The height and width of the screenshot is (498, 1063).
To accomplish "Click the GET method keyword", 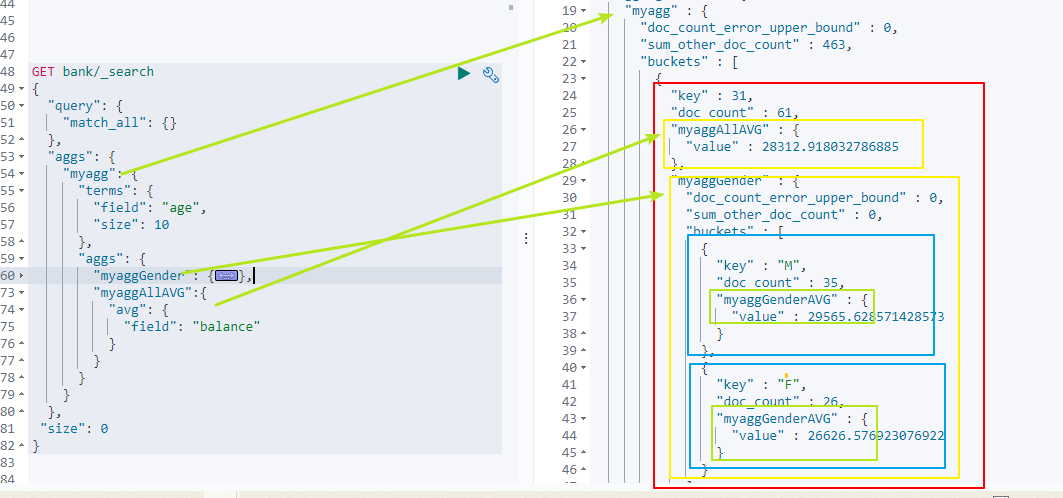I will coord(43,71).
